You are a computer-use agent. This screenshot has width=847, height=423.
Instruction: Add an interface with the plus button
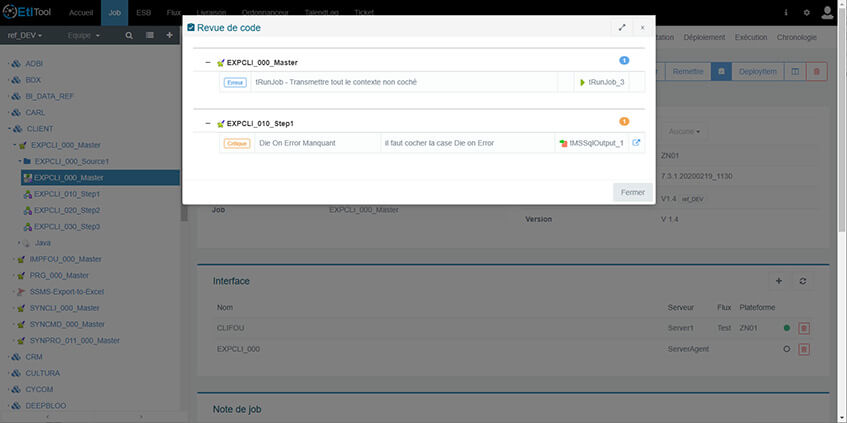(x=778, y=281)
